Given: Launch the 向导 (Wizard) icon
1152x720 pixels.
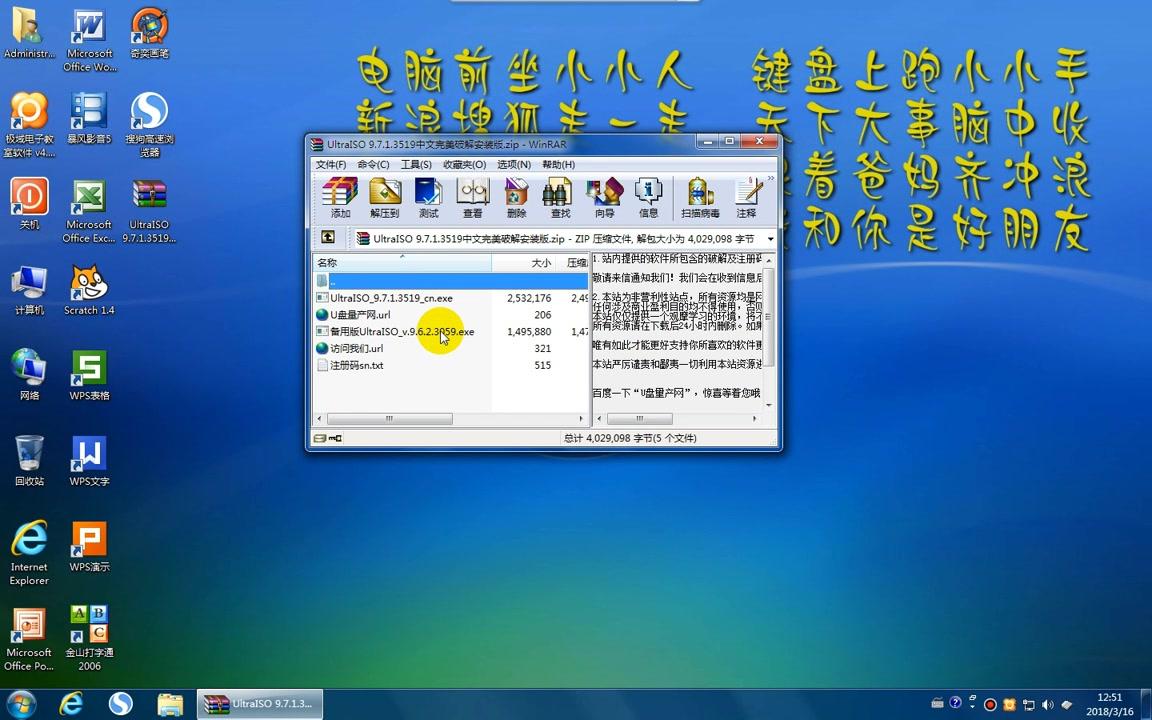Looking at the screenshot, I should pos(604,197).
